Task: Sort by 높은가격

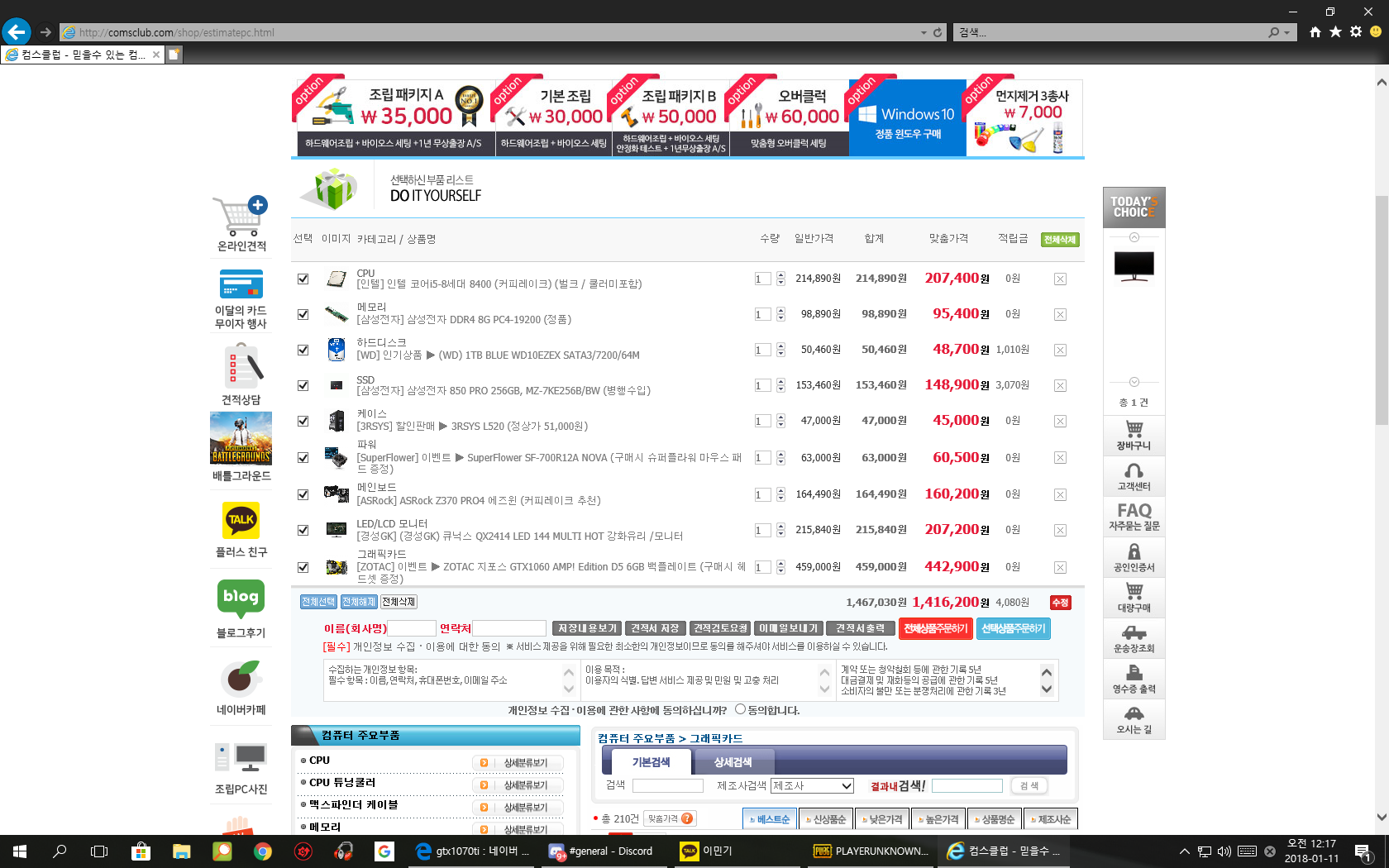Action: 938,819
